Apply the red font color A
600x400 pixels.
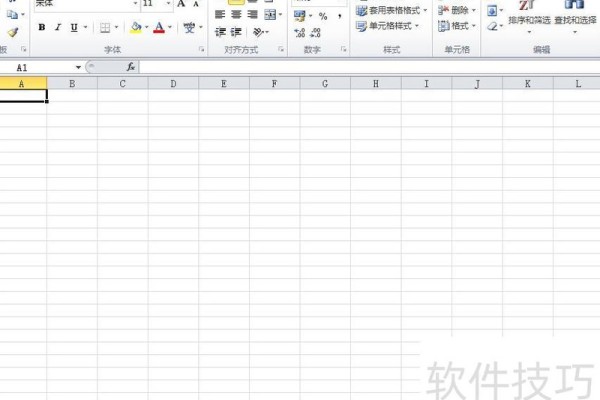[159, 27]
